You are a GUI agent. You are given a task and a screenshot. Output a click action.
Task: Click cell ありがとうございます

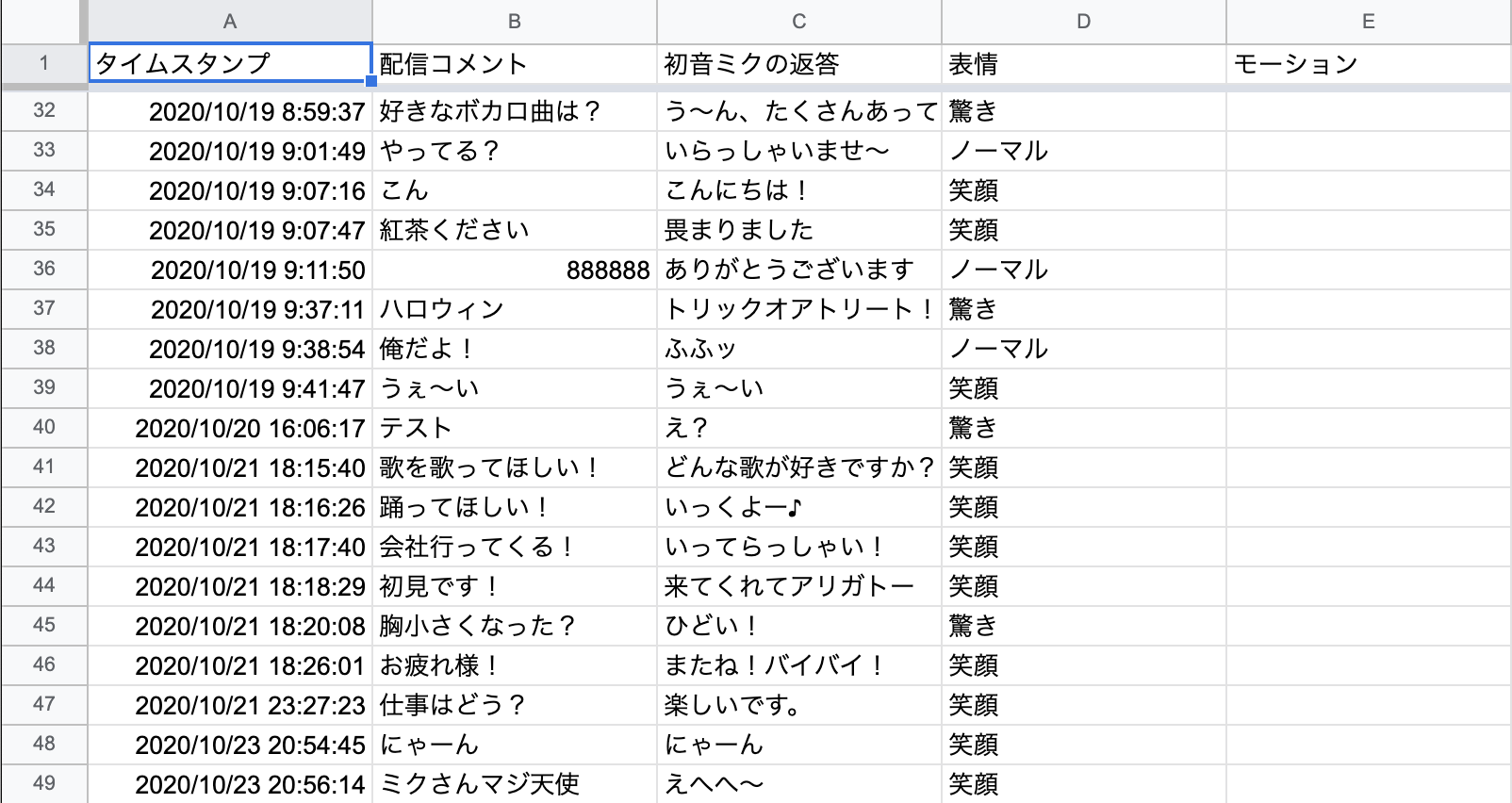[x=799, y=270]
